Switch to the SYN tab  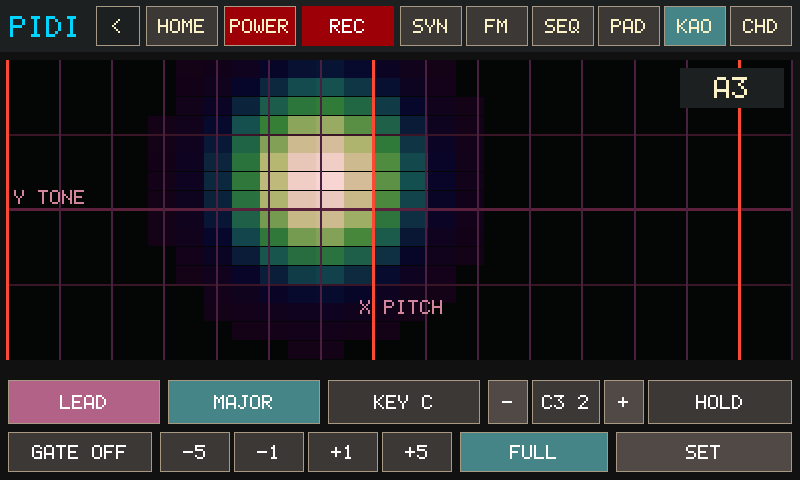tap(431, 26)
